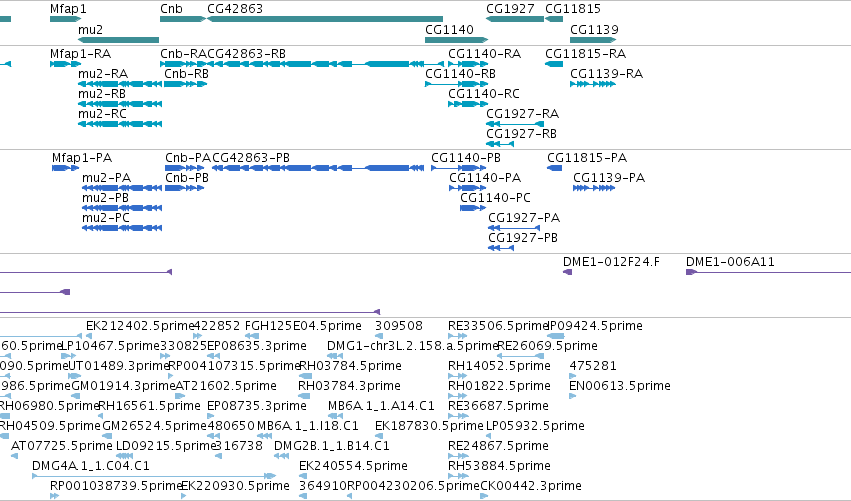Select the CG1140 gene span bar

(456, 40)
